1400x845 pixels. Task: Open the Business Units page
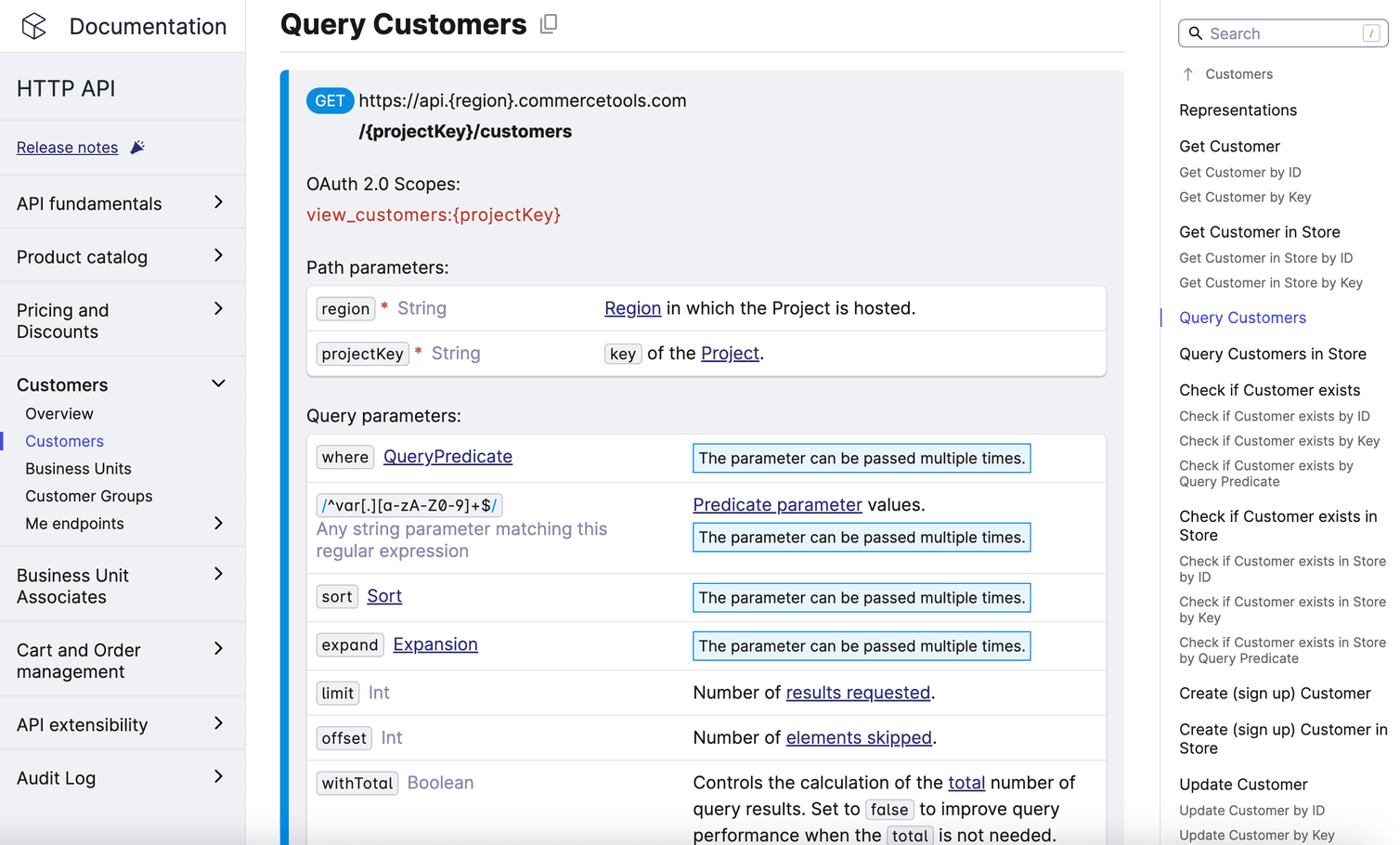[x=78, y=468]
